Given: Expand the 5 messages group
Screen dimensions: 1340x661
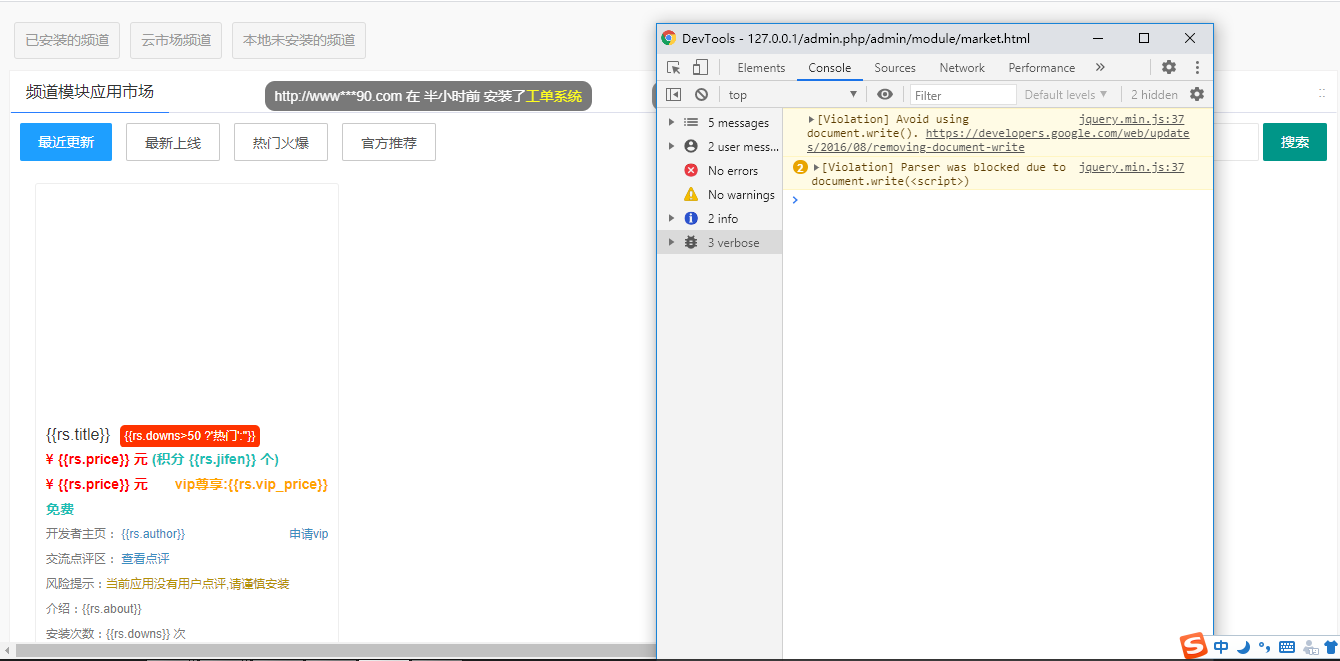Looking at the screenshot, I should pos(671,123).
